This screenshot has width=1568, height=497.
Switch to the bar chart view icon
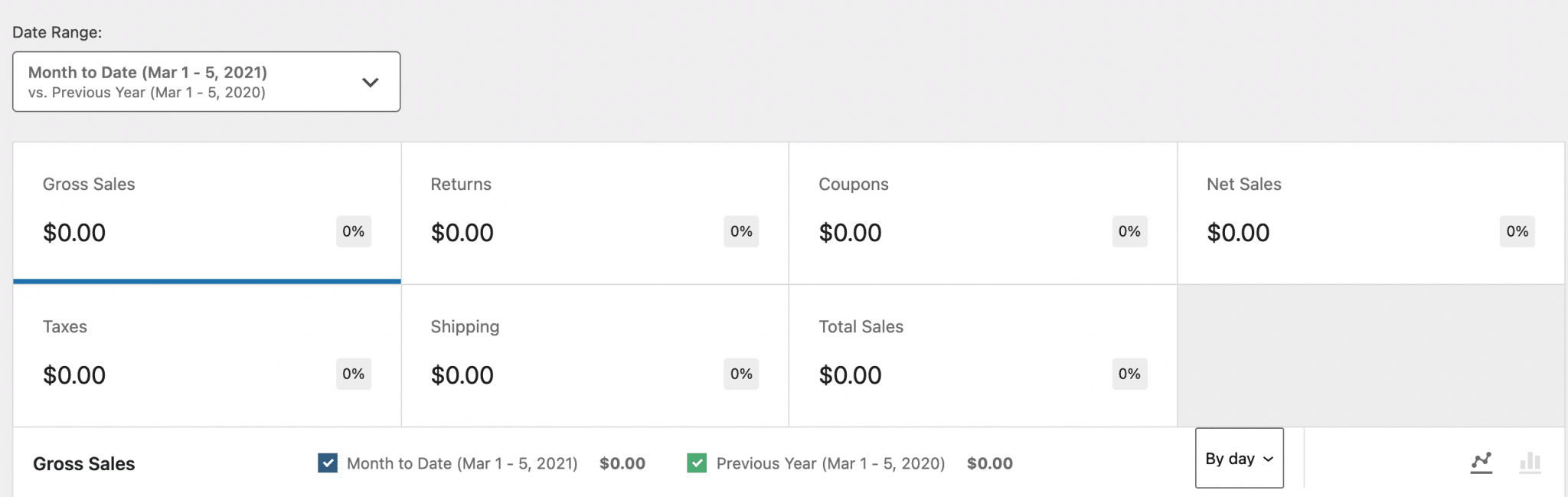[1529, 463]
